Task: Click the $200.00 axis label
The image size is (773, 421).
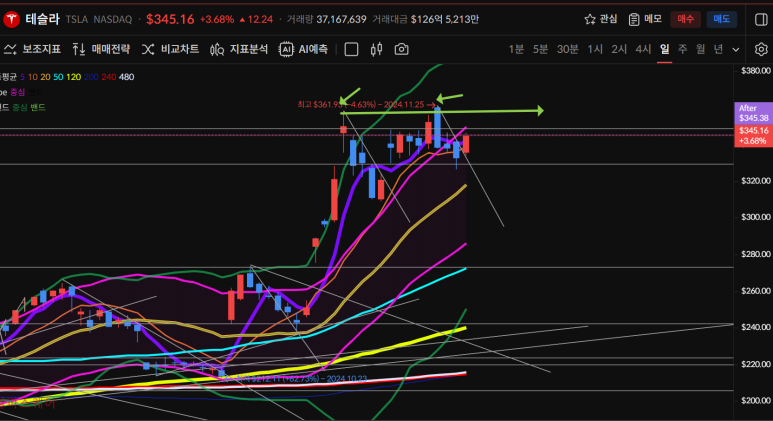Action: pyautogui.click(x=756, y=401)
